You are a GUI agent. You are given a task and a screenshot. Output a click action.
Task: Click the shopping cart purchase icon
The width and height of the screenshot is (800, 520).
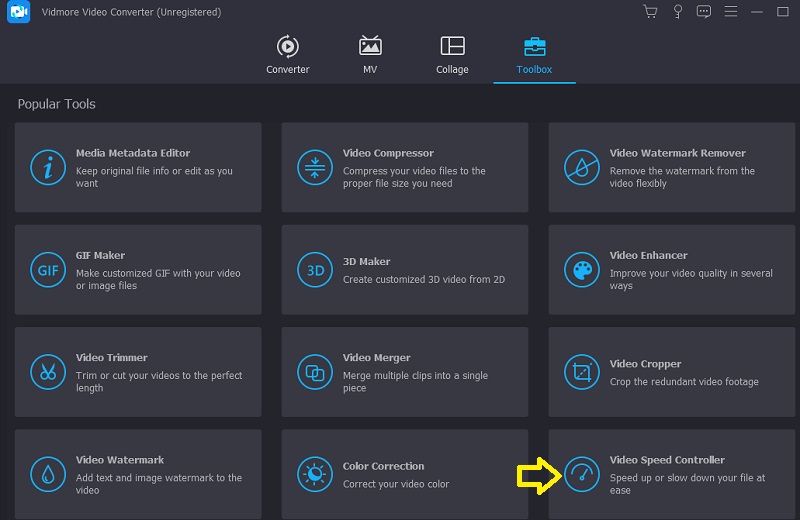click(x=651, y=12)
